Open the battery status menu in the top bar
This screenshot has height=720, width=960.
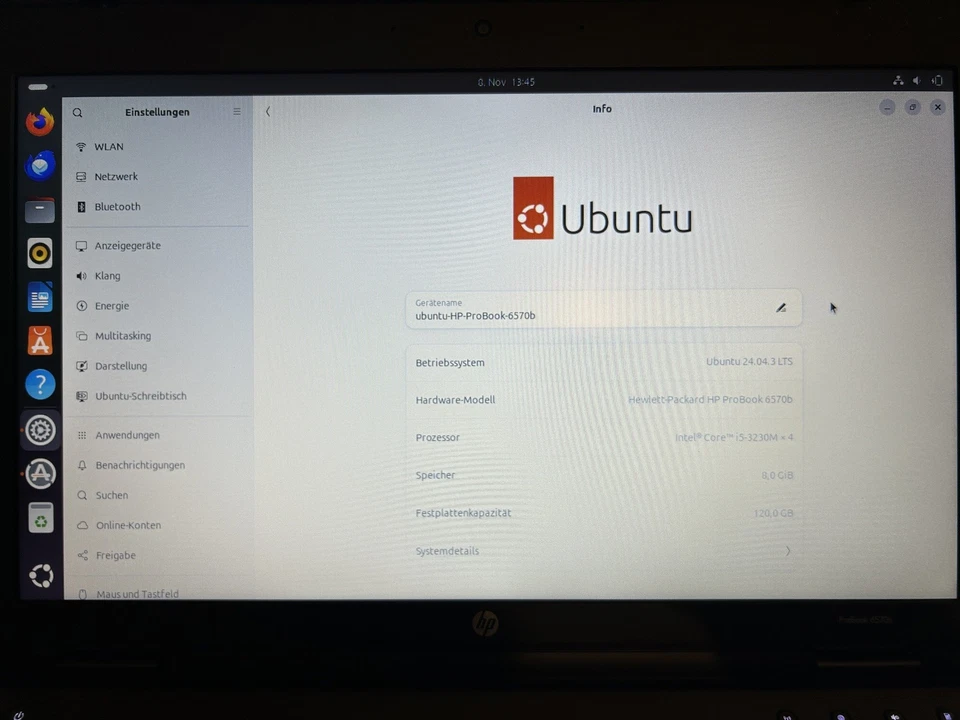[x=937, y=80]
